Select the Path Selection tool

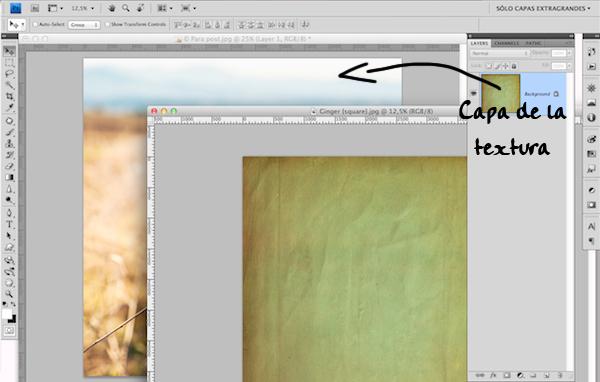click(x=9, y=236)
